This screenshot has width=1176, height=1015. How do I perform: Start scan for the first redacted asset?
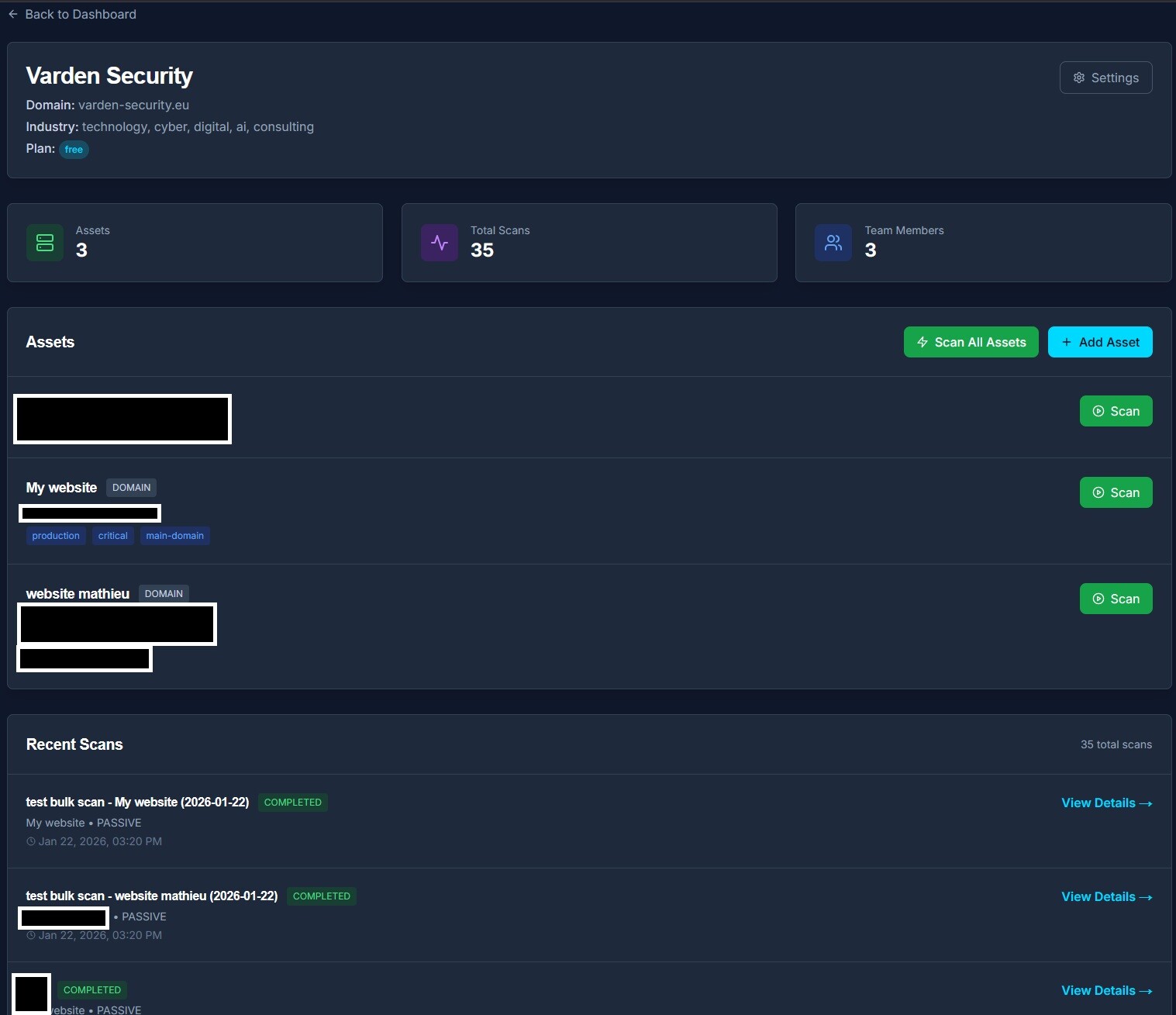[1116, 411]
